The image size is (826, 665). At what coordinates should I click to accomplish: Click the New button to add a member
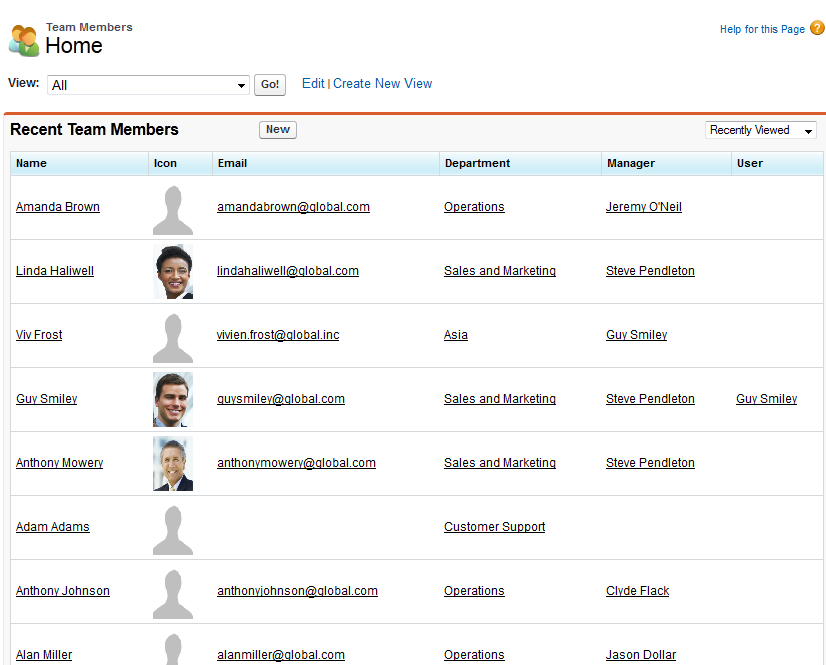[278, 129]
